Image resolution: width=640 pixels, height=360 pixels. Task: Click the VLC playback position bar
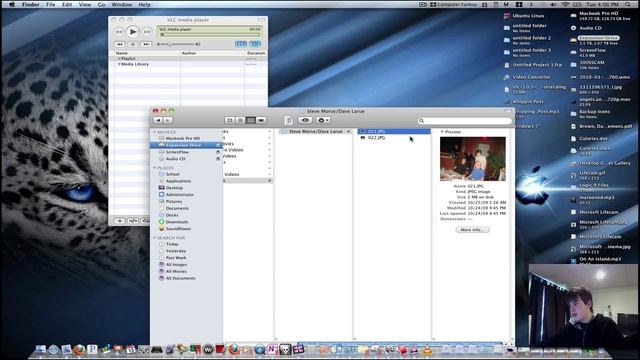[x=209, y=35]
